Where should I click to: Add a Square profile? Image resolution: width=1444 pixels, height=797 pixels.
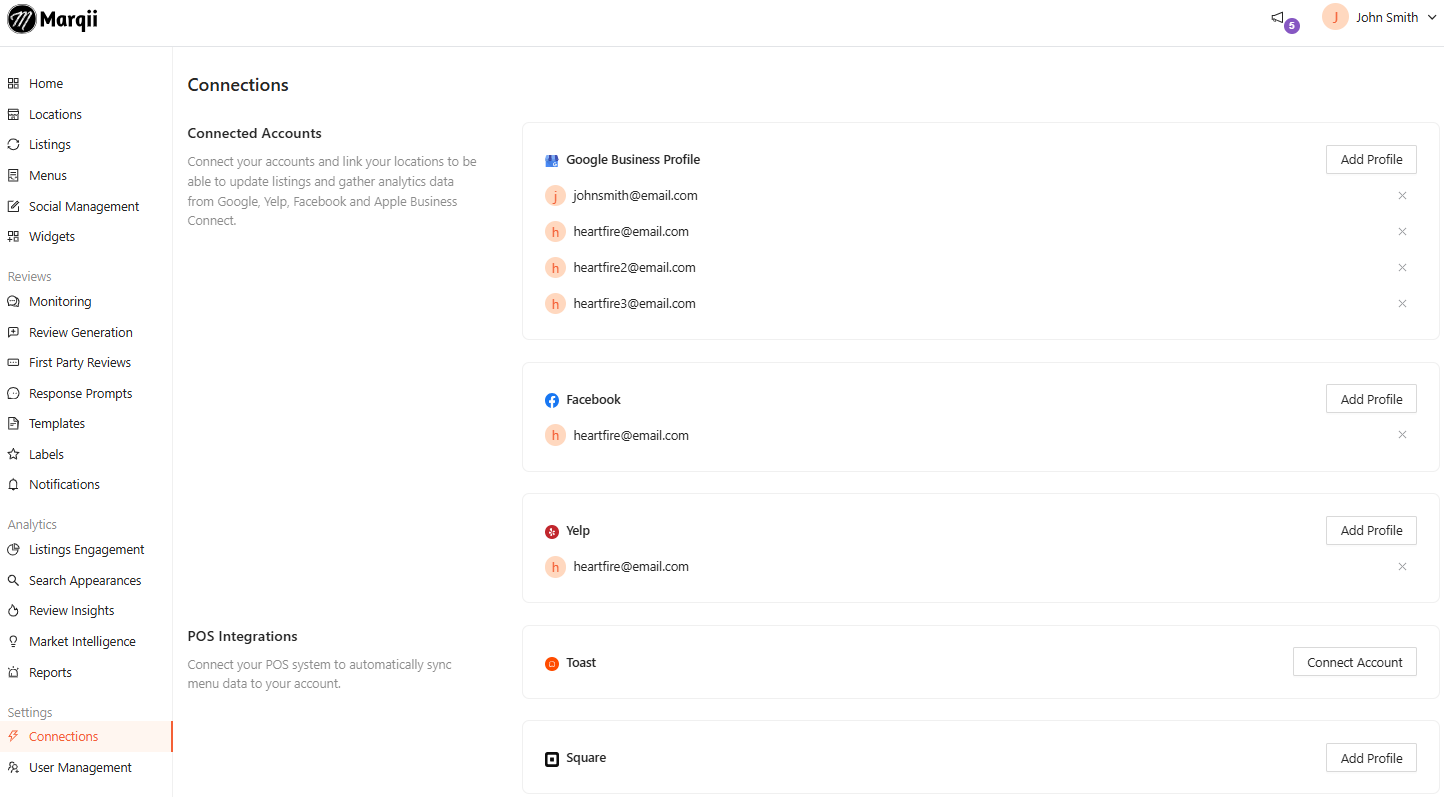coord(1371,758)
